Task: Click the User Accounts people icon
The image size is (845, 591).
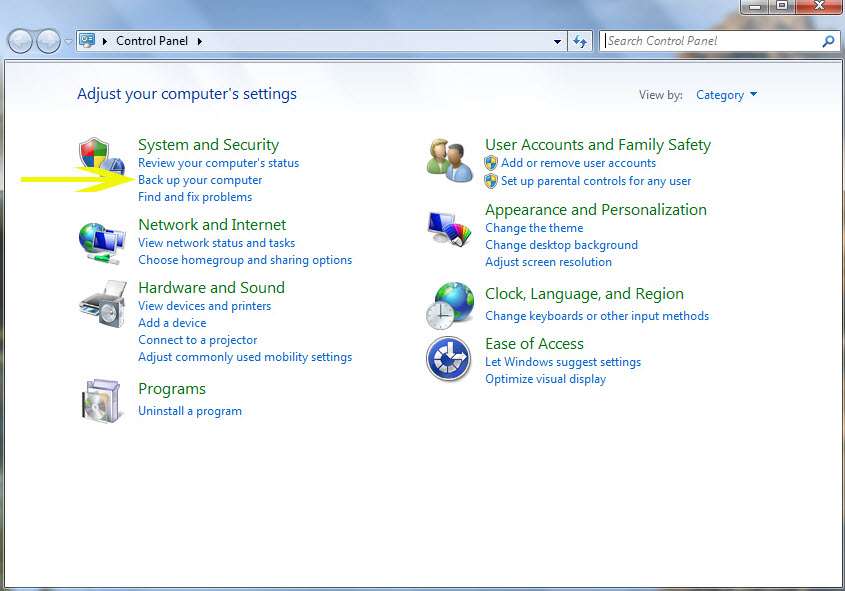Action: coord(449,160)
